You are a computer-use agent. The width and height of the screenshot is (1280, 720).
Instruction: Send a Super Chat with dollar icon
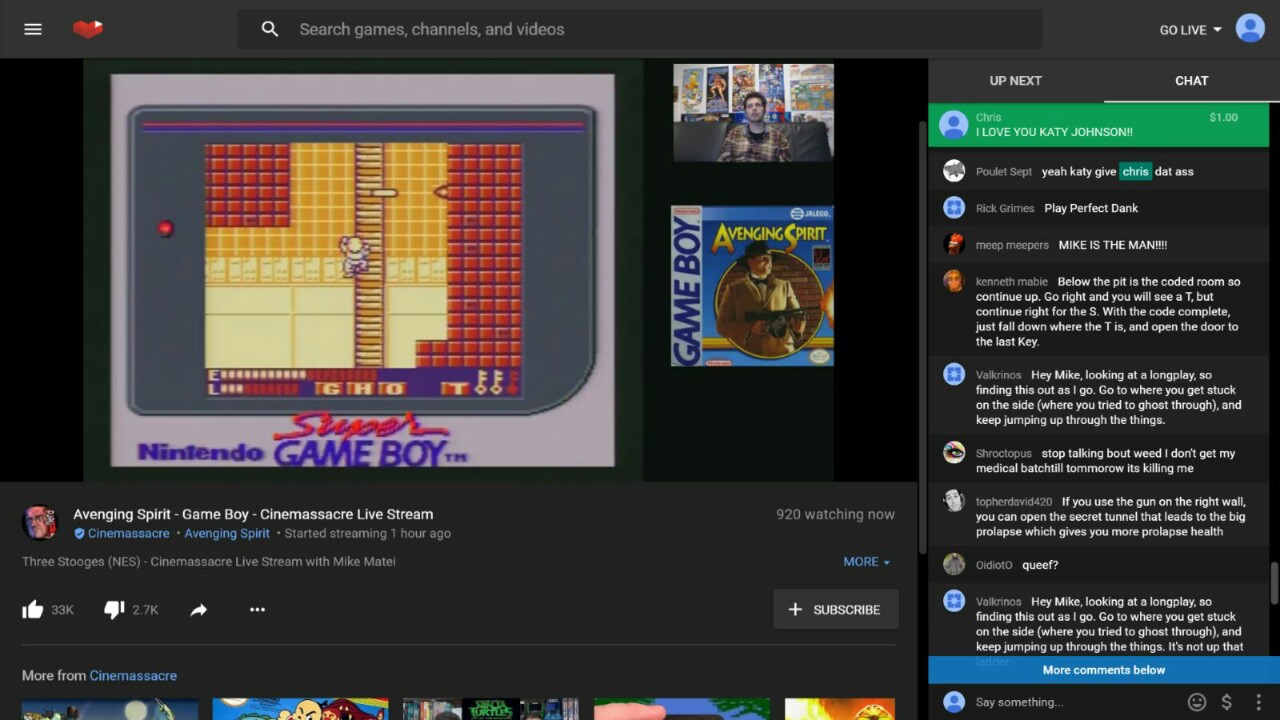coord(1227,702)
